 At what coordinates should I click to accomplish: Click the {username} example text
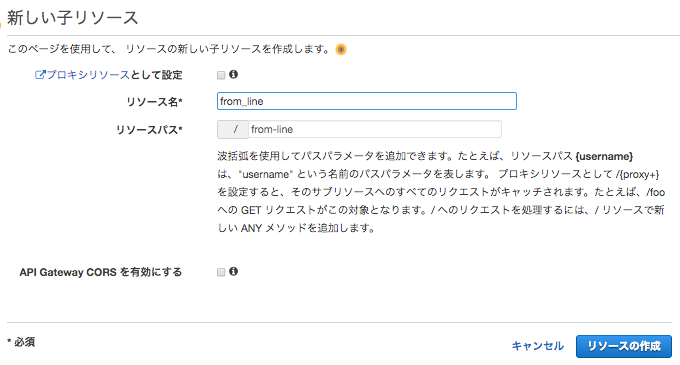coord(604,156)
